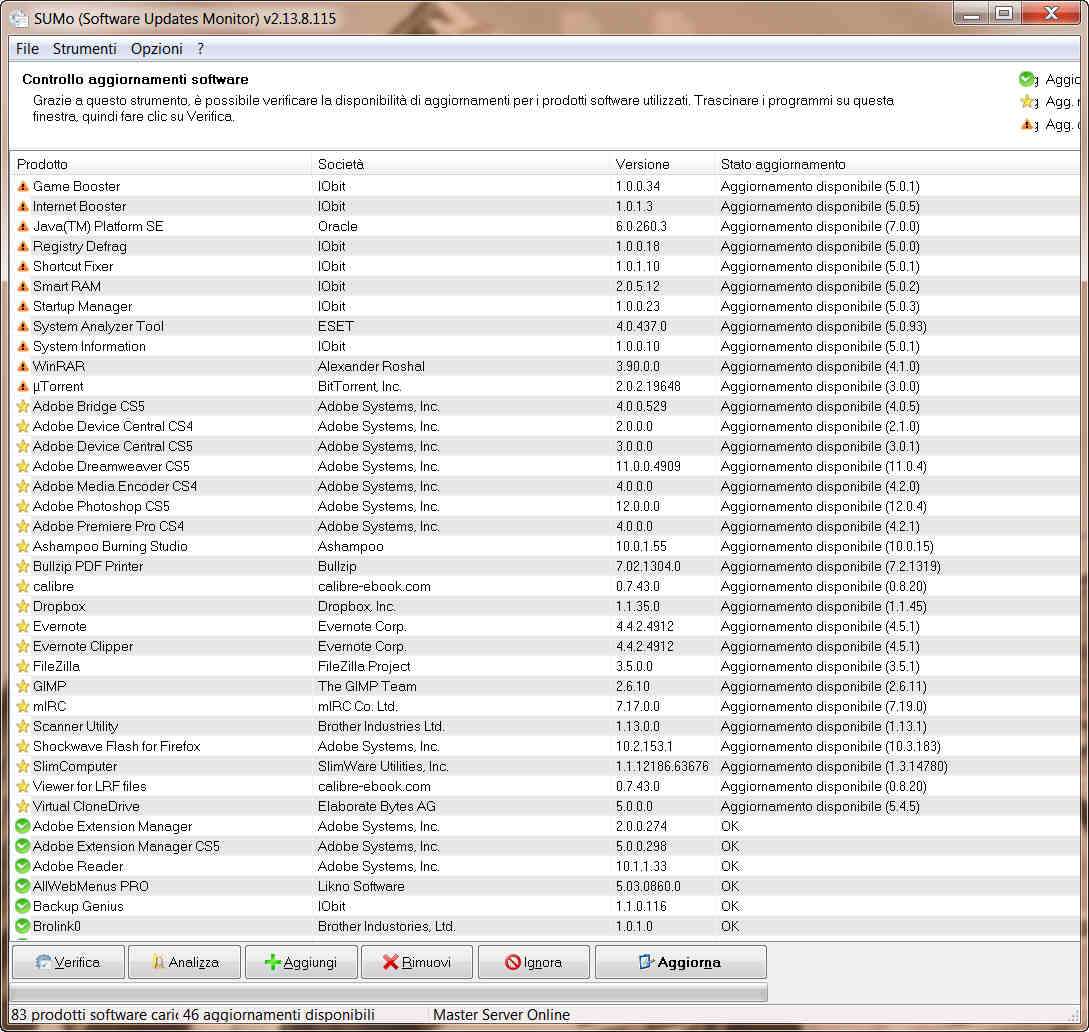Screen dimensions: 1089x1032
Task: Select the Shortcut Fixer row
Action: click(545, 267)
